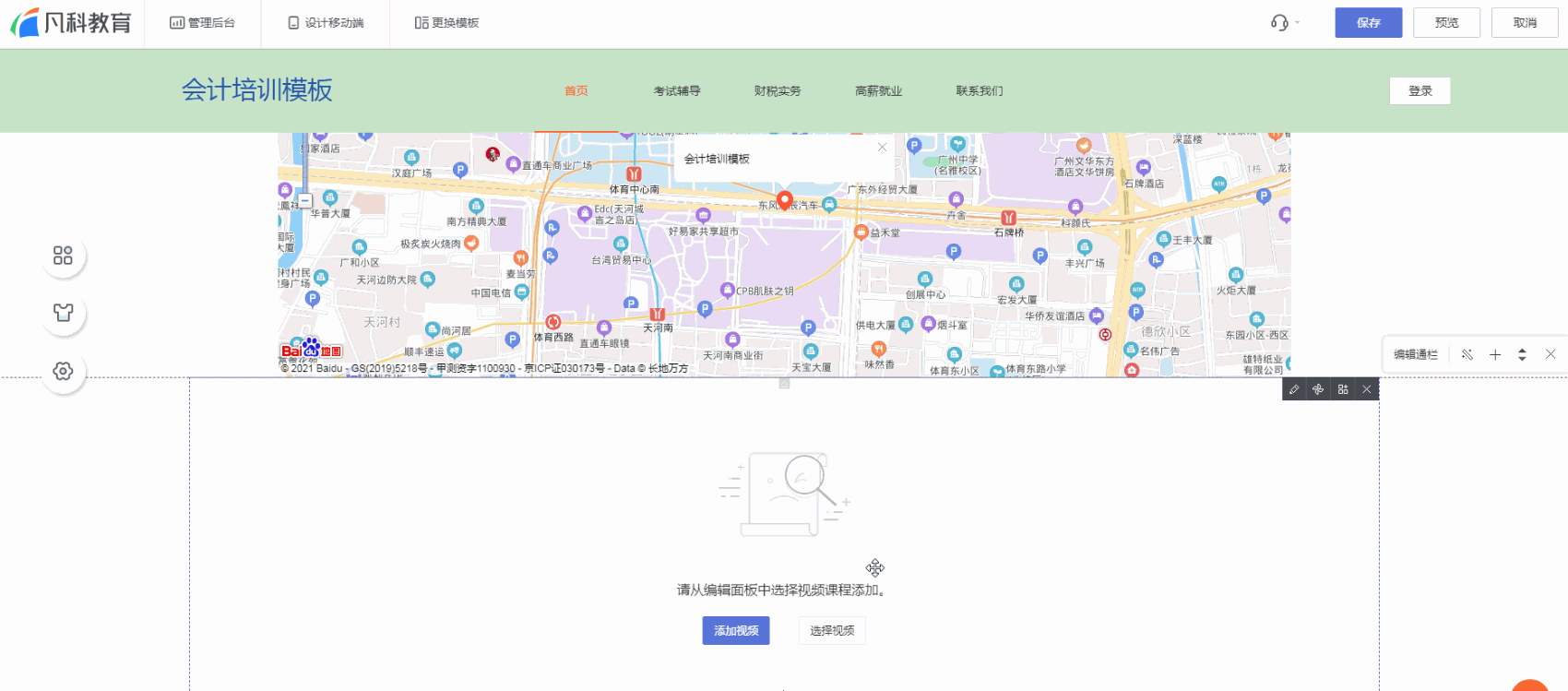Go to the 首页 nav tab
The image size is (1568, 691).
tap(576, 90)
